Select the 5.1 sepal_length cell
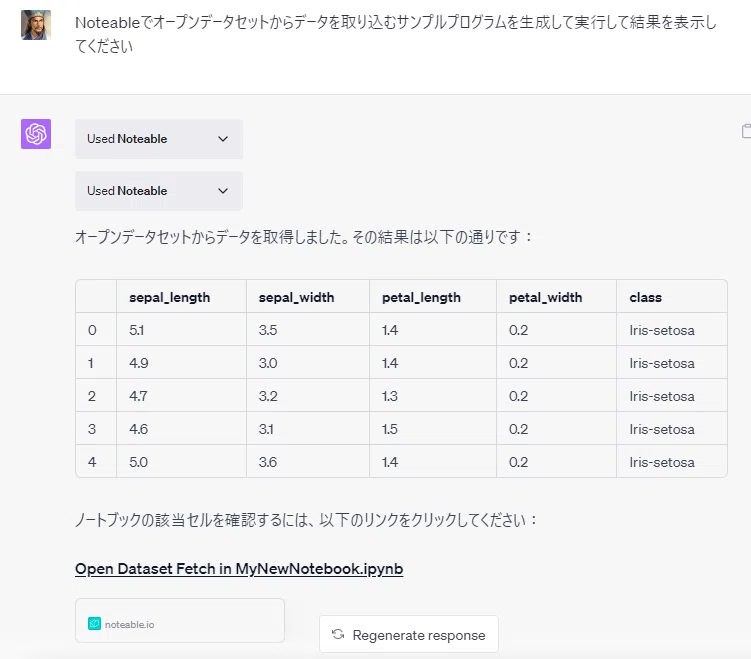The width and height of the screenshot is (751, 659). [182, 330]
